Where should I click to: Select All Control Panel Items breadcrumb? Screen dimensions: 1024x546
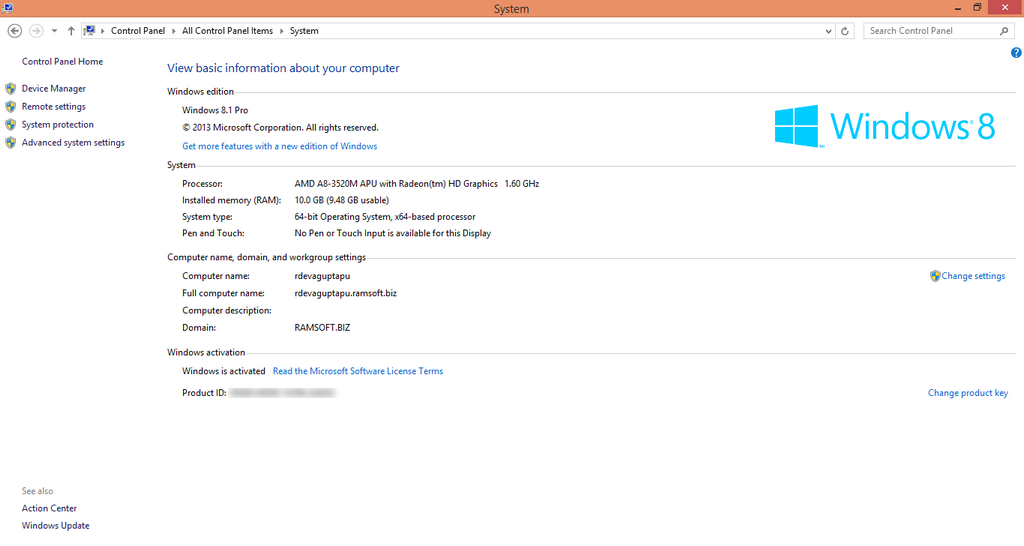[x=227, y=31]
